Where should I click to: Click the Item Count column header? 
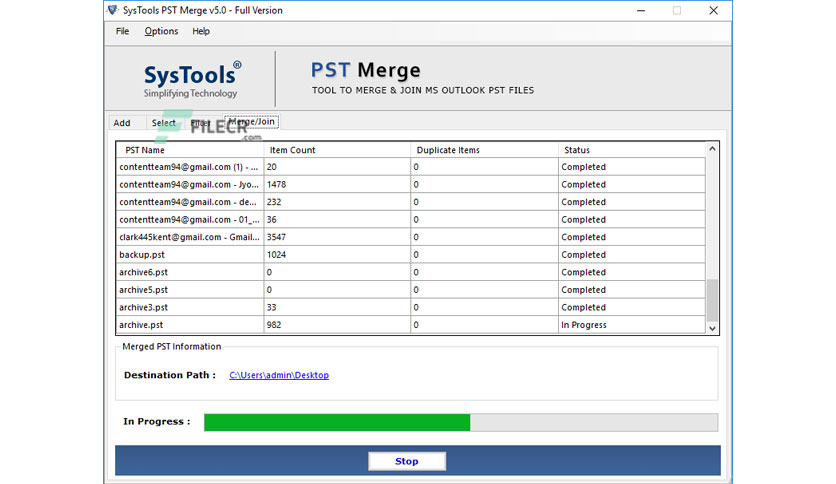coord(337,150)
